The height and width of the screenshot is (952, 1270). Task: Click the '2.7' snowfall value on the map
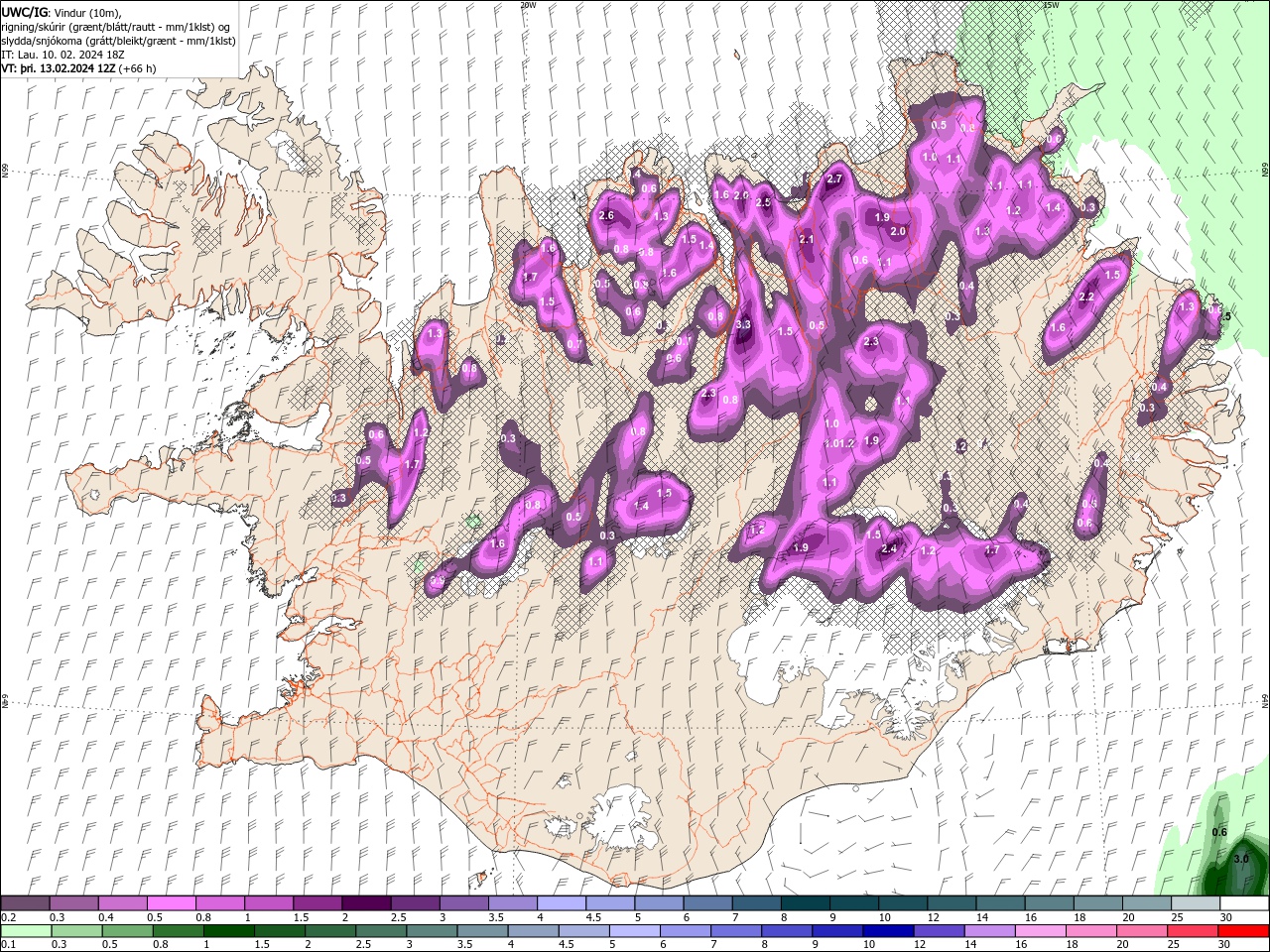click(834, 179)
